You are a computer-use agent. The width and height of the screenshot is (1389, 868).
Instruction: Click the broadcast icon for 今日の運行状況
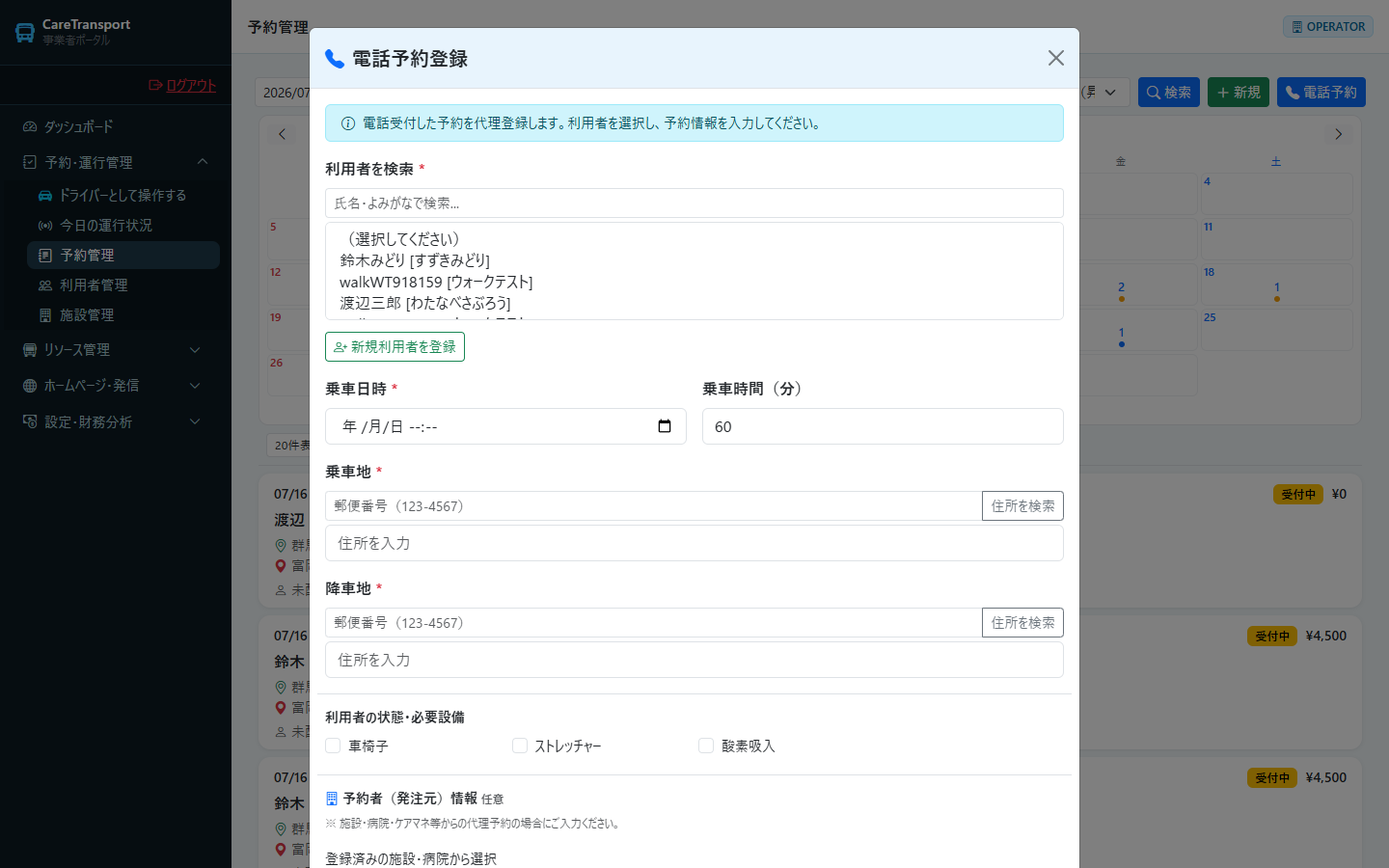pyautogui.click(x=45, y=225)
